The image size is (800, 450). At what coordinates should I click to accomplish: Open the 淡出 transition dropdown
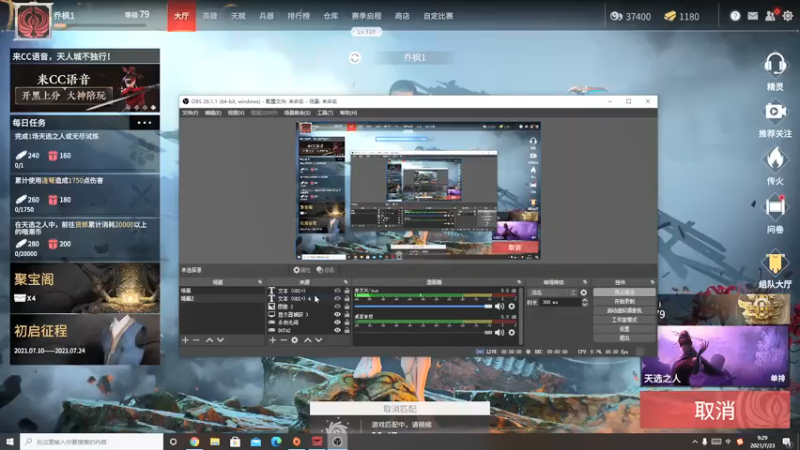point(553,292)
